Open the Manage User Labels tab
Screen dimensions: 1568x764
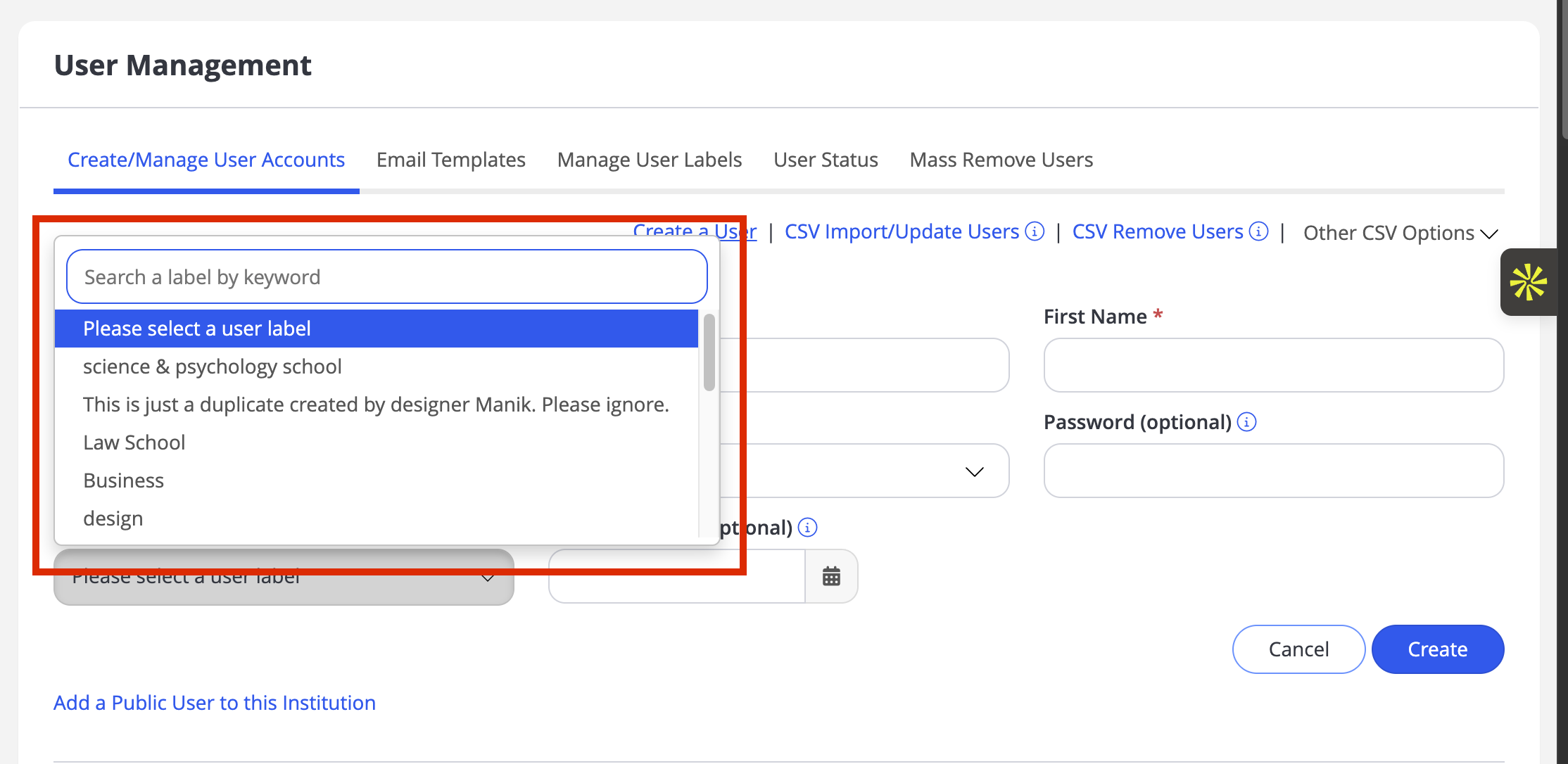click(x=650, y=160)
